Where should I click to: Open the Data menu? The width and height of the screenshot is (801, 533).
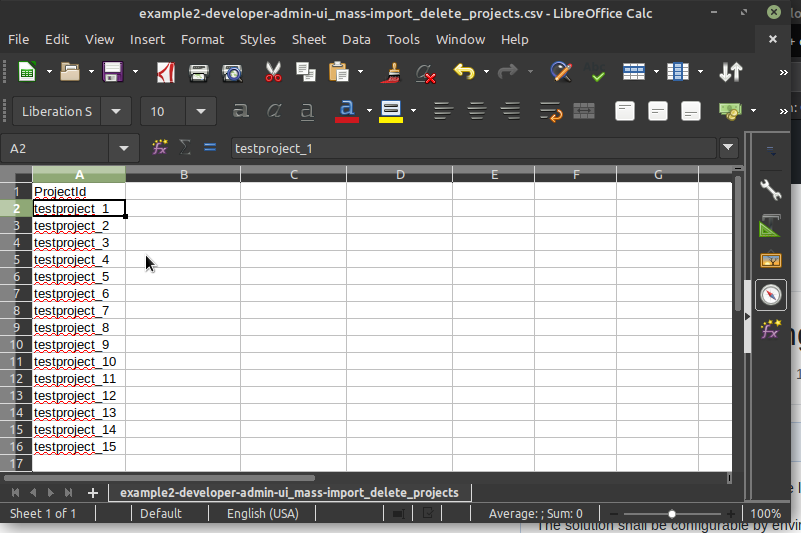click(356, 39)
